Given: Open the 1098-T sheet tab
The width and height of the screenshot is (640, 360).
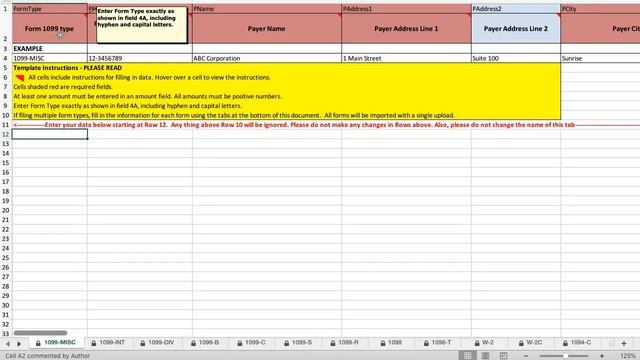Looking at the screenshot, I should click(x=438, y=343).
